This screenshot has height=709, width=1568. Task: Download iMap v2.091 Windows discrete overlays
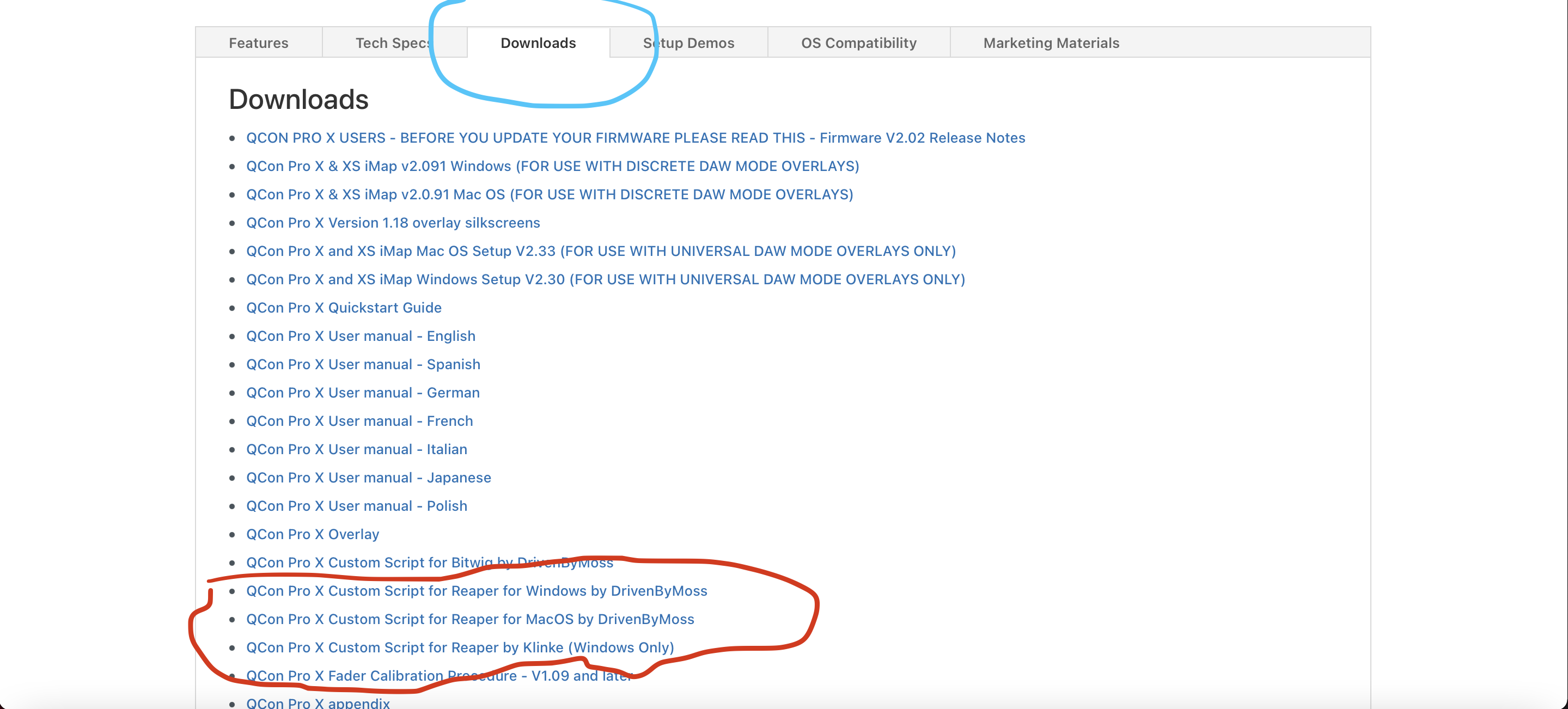coord(552,166)
